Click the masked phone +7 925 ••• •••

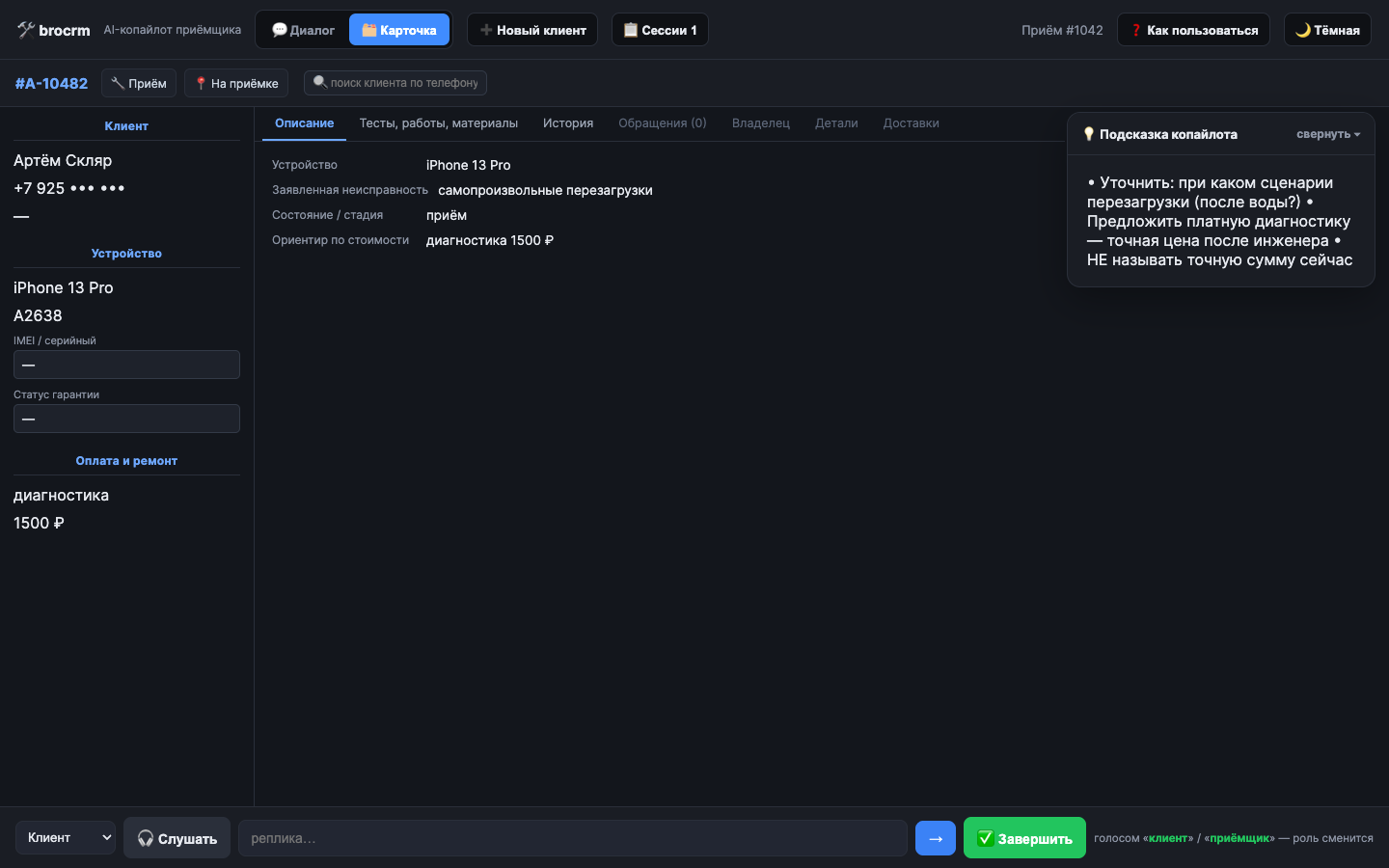69,188
